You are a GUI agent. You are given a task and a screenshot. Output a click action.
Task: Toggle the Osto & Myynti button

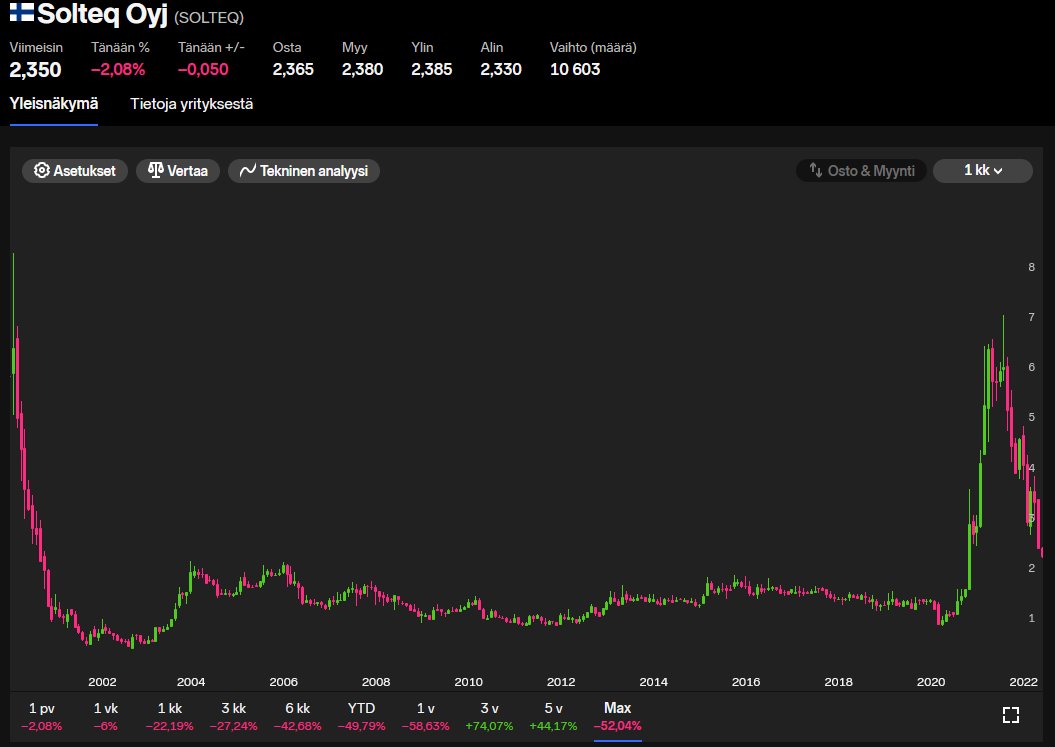[x=861, y=171]
